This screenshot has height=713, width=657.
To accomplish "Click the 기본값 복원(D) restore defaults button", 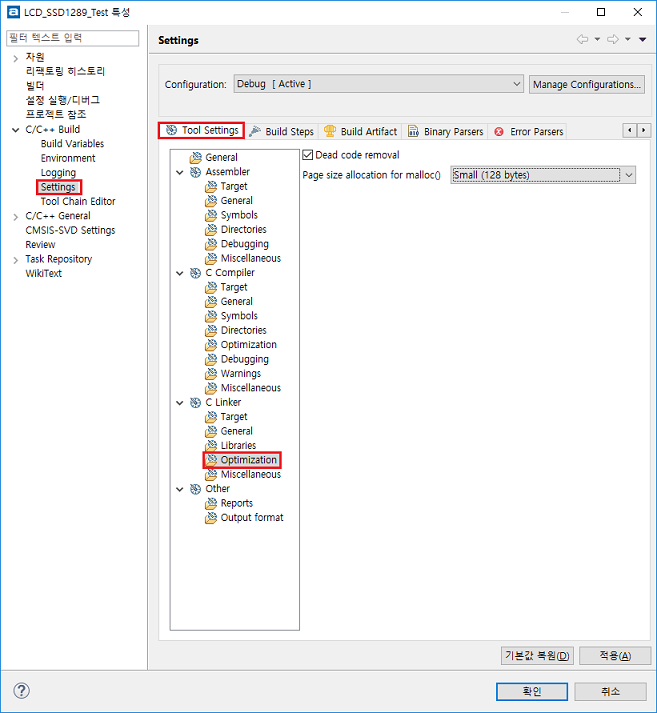I will click(x=537, y=656).
